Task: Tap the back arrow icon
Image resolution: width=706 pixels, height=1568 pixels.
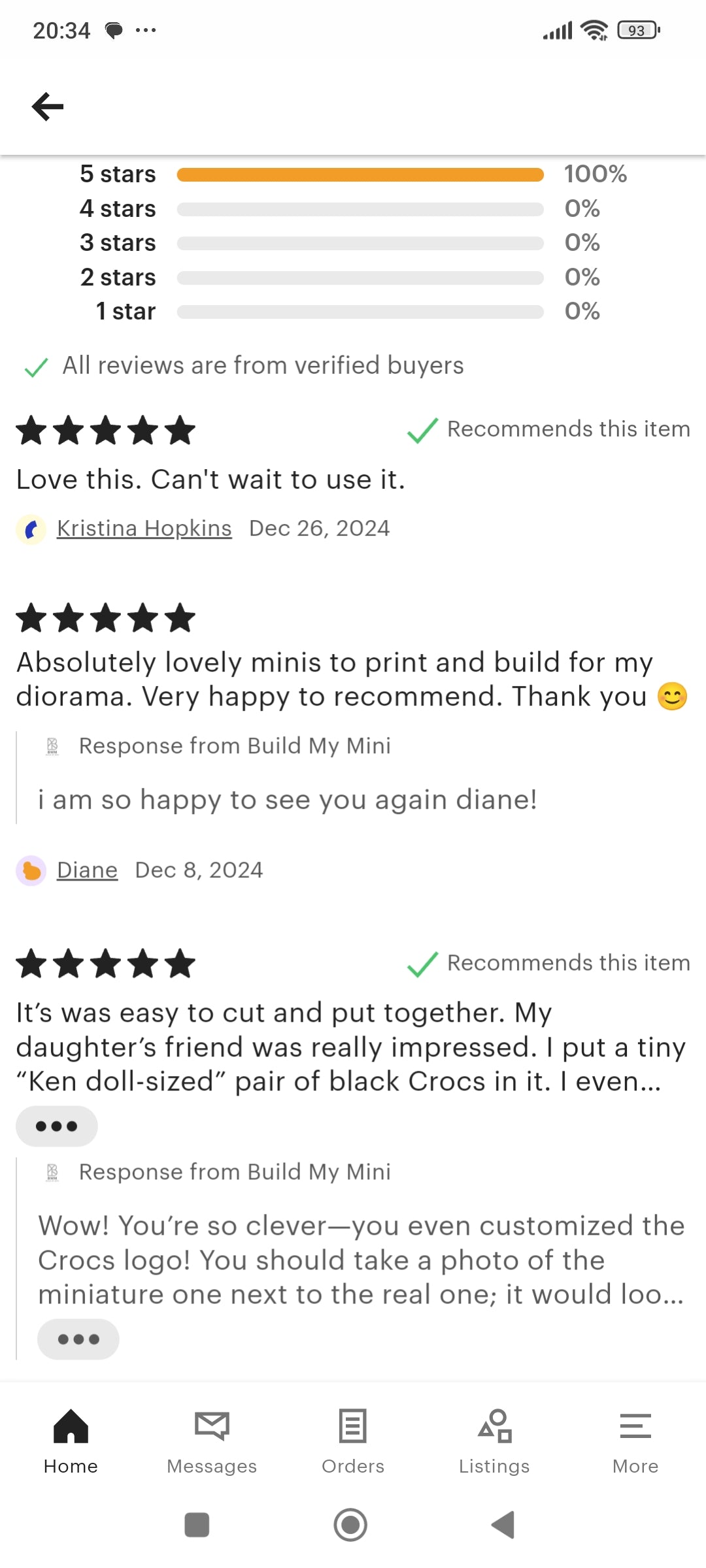Action: pos(48,106)
